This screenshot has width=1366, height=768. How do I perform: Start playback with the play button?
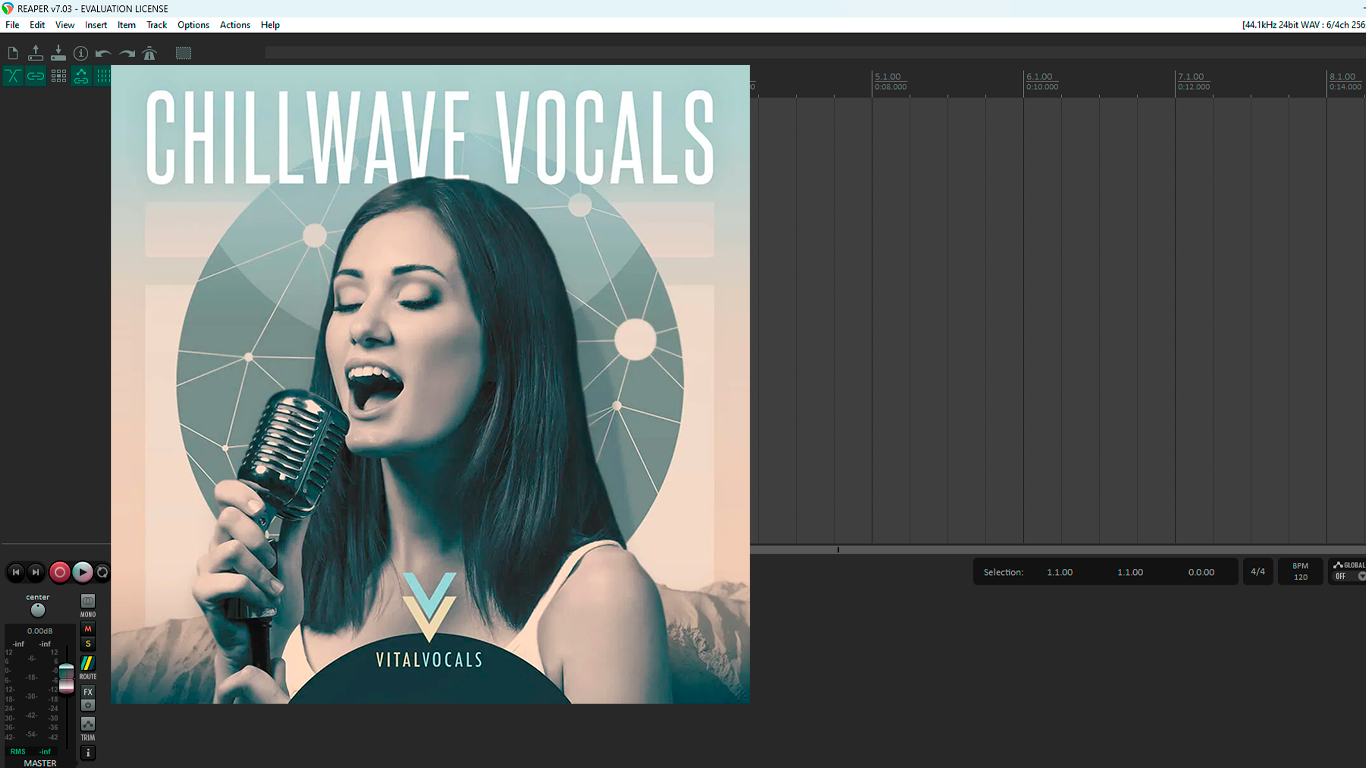[83, 572]
